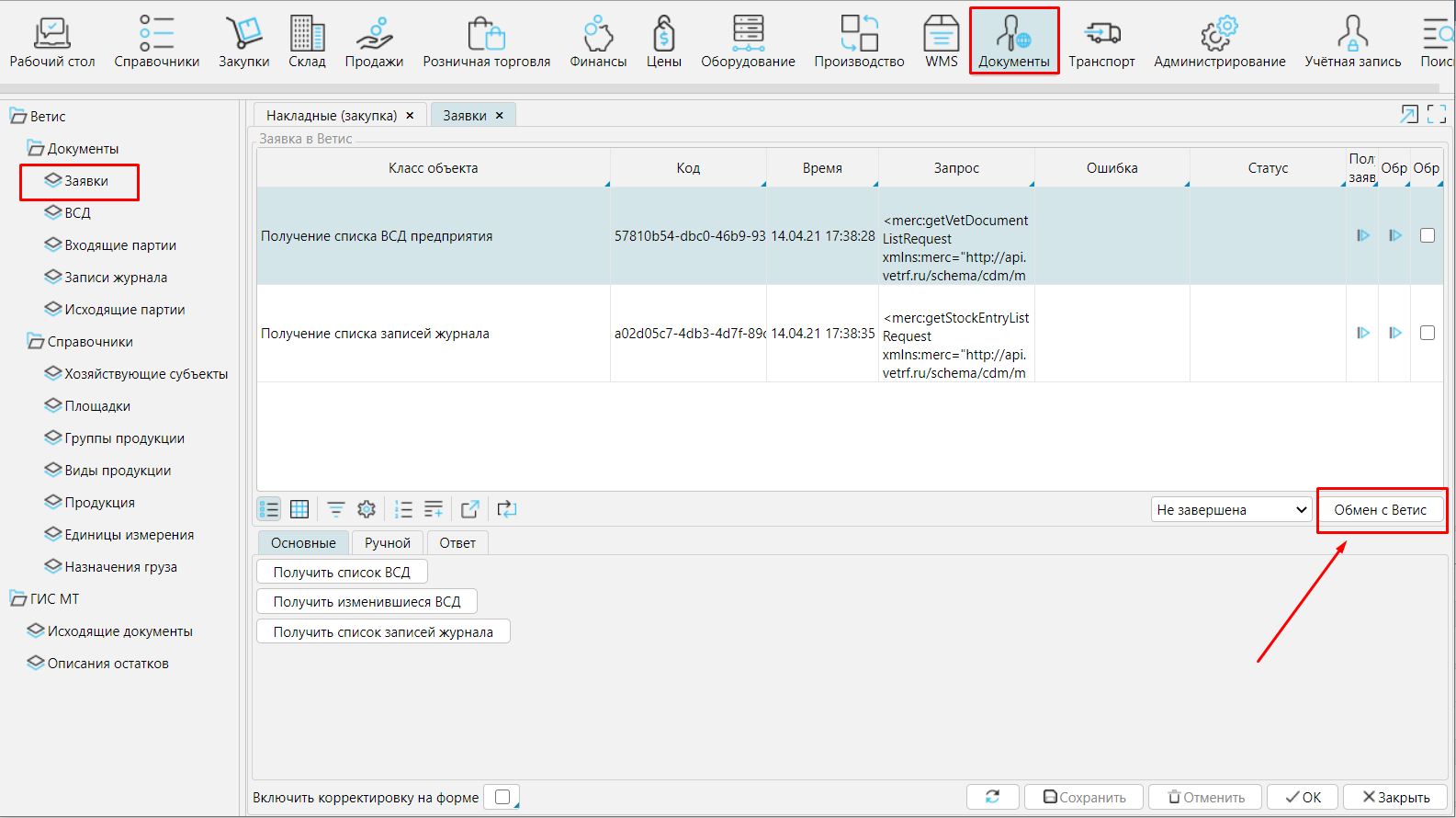Tick checkbox in записей журнала row

pyautogui.click(x=1427, y=333)
